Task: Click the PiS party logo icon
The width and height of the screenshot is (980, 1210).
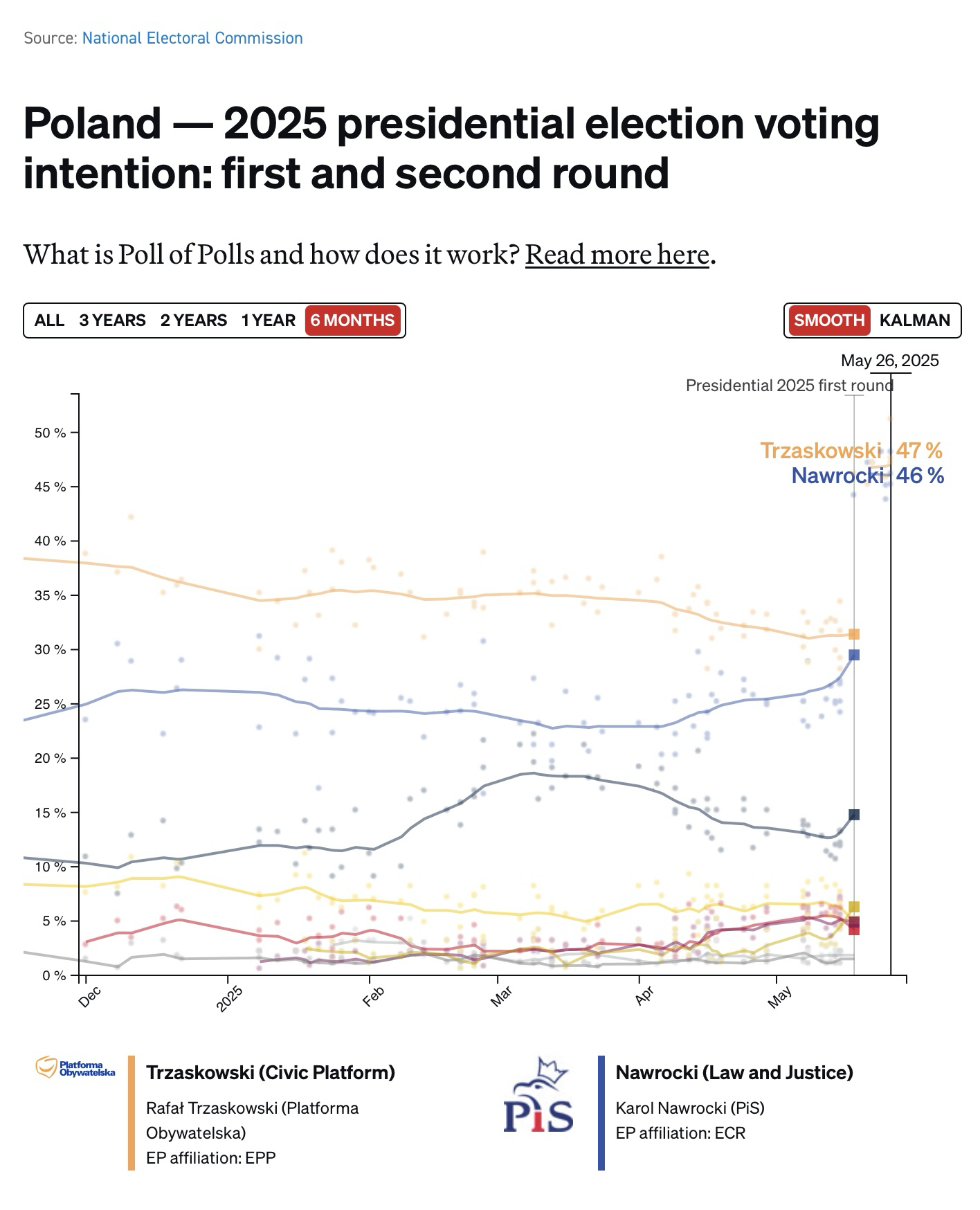Action: coord(538,1095)
